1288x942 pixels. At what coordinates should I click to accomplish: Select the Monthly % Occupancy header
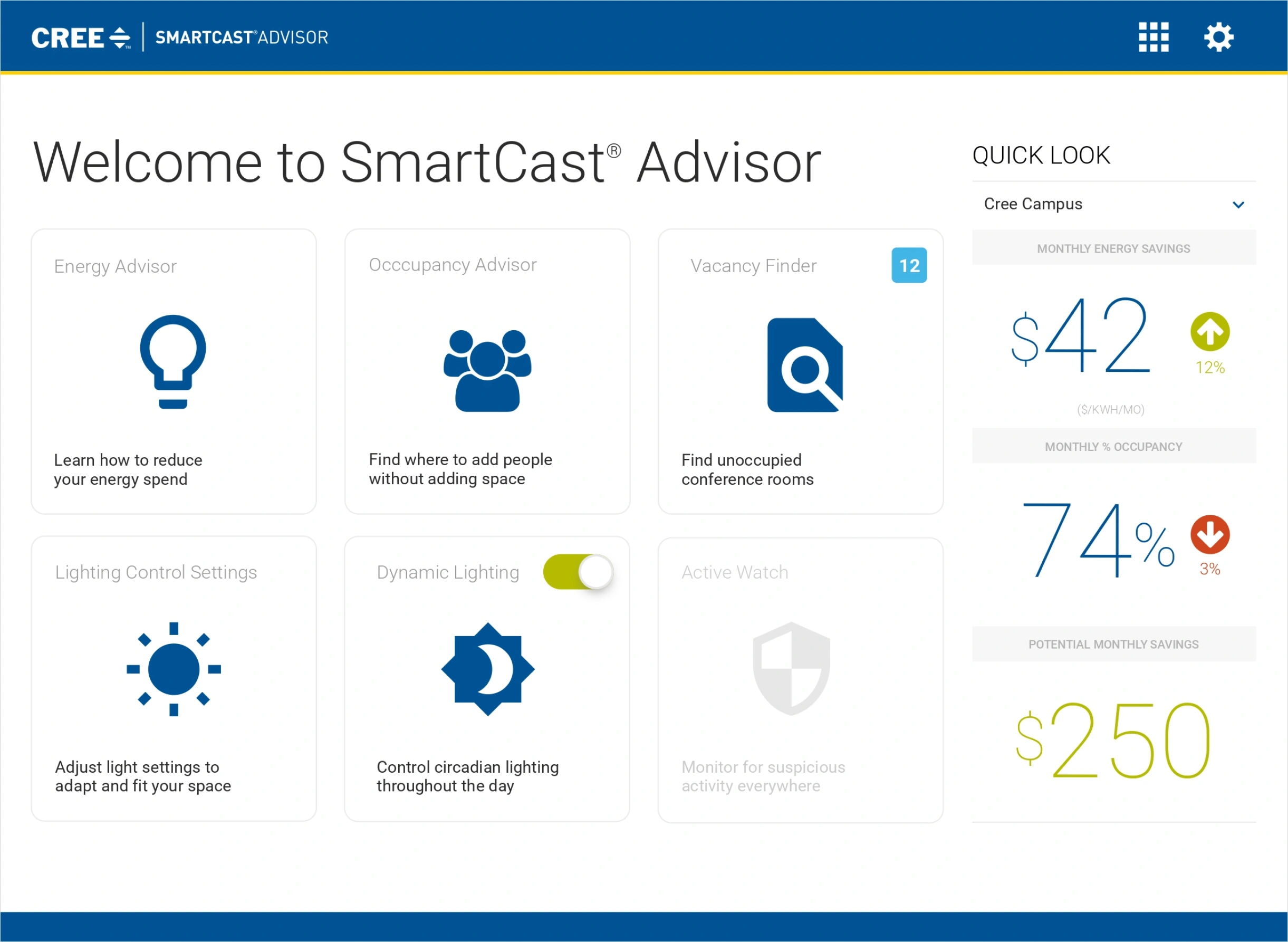[x=1113, y=447]
